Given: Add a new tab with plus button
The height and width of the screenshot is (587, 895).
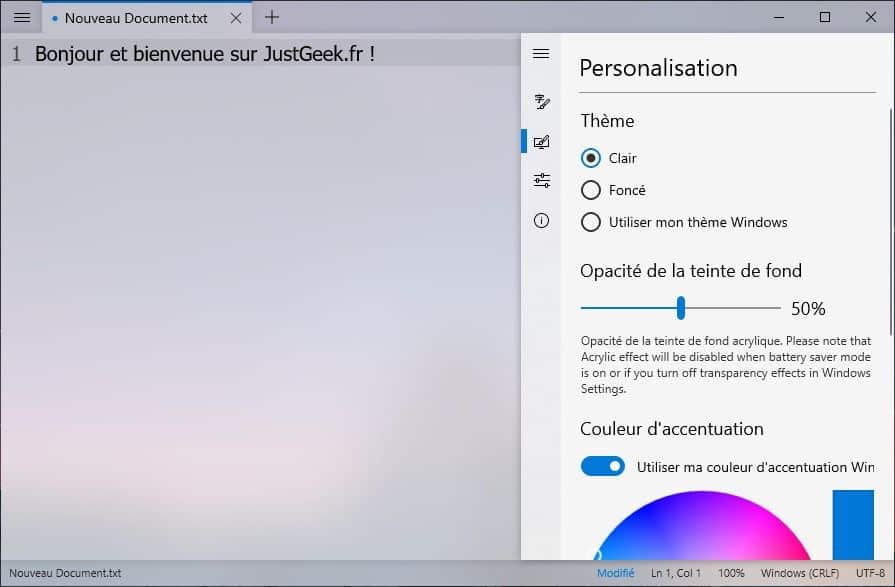Looking at the screenshot, I should tap(272, 17).
